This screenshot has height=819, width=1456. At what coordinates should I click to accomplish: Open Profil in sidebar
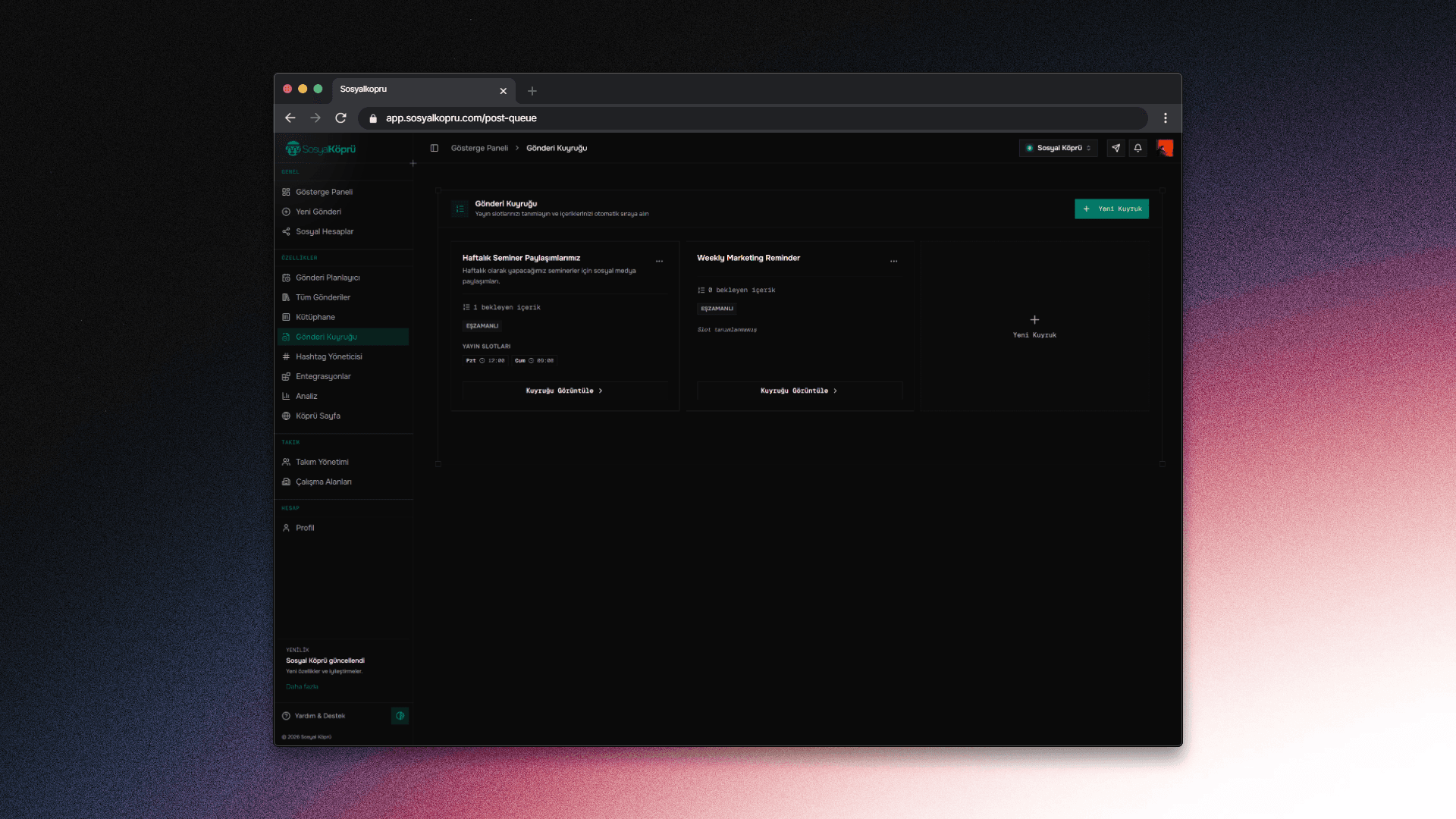[344, 528]
